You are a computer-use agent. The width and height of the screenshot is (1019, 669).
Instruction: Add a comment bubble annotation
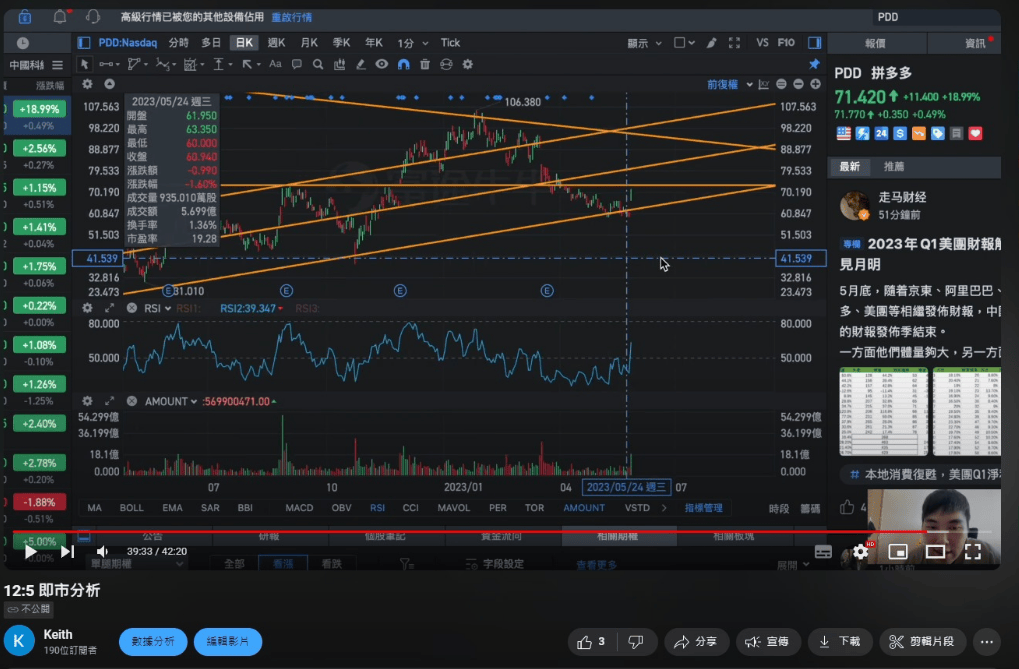(x=296, y=64)
